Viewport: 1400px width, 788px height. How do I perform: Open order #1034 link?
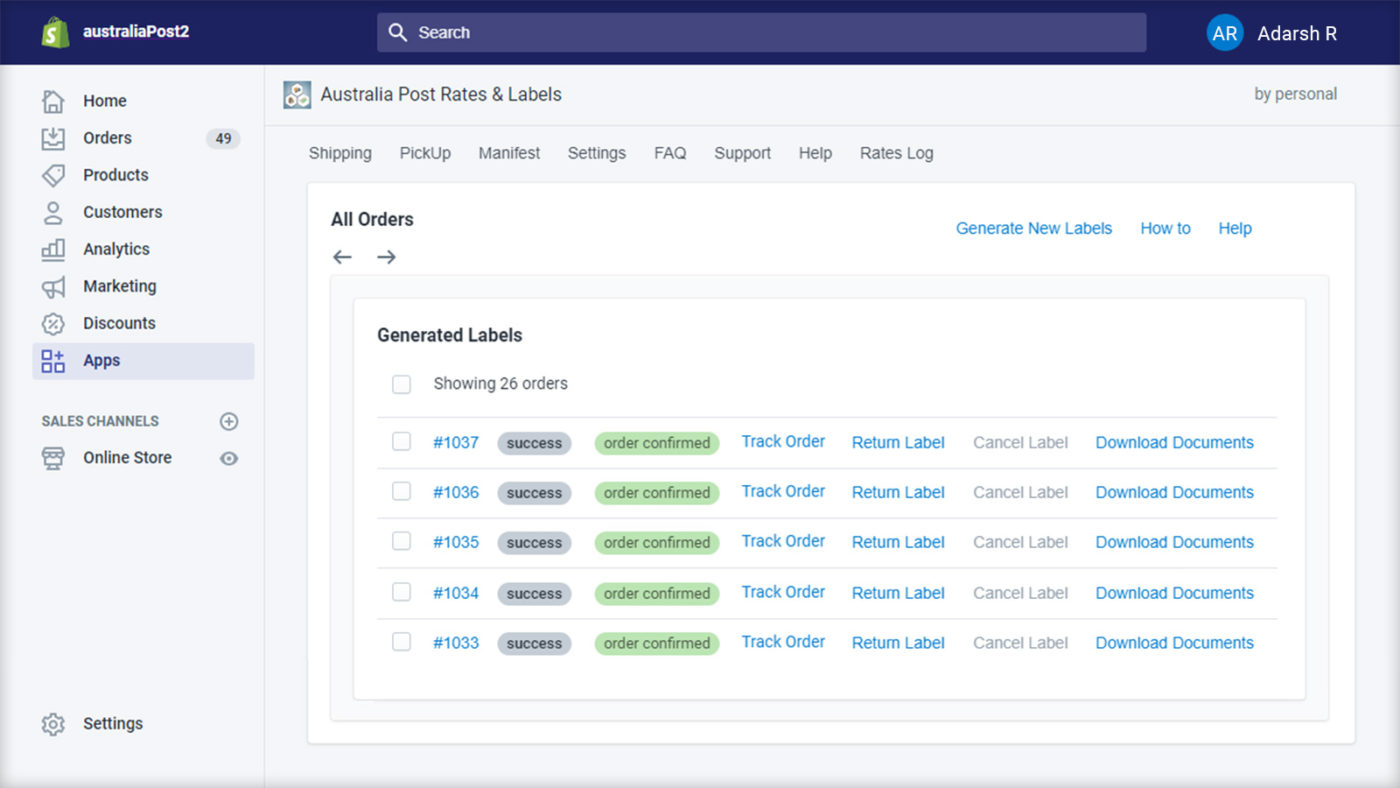click(456, 593)
